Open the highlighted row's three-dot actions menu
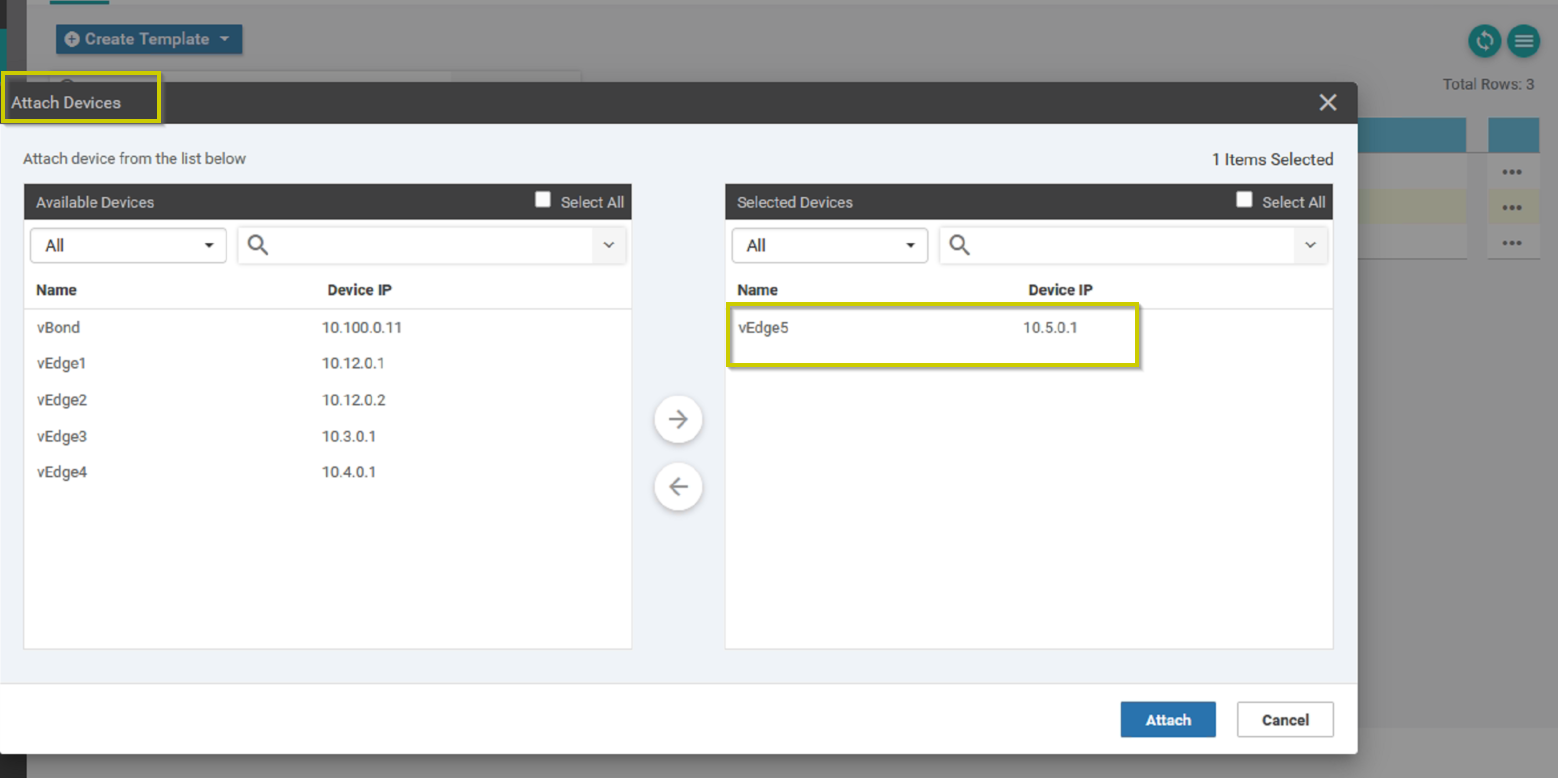Image resolution: width=1558 pixels, height=778 pixels. pyautogui.click(x=1512, y=208)
